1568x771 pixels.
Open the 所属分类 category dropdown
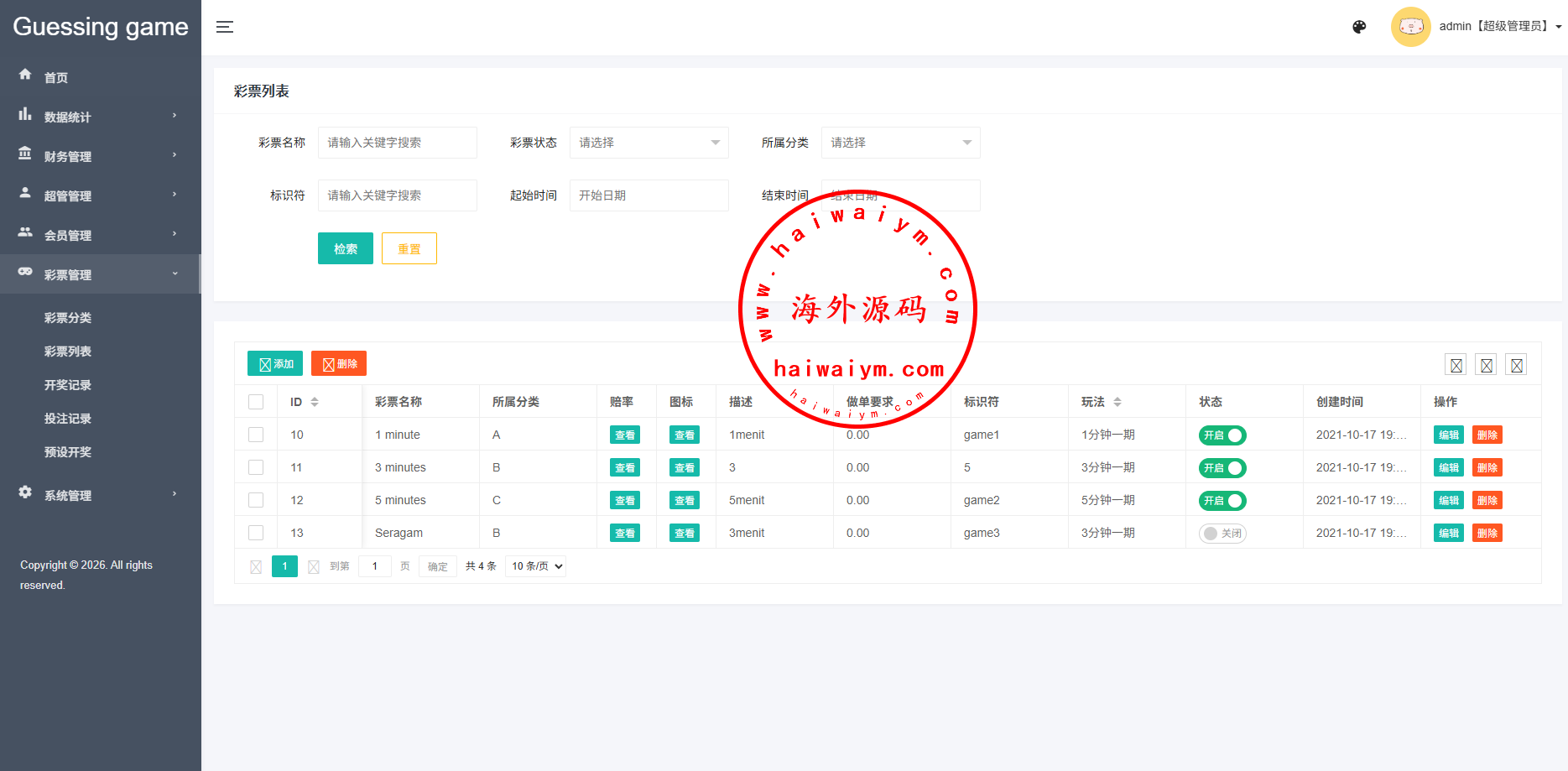[x=900, y=143]
